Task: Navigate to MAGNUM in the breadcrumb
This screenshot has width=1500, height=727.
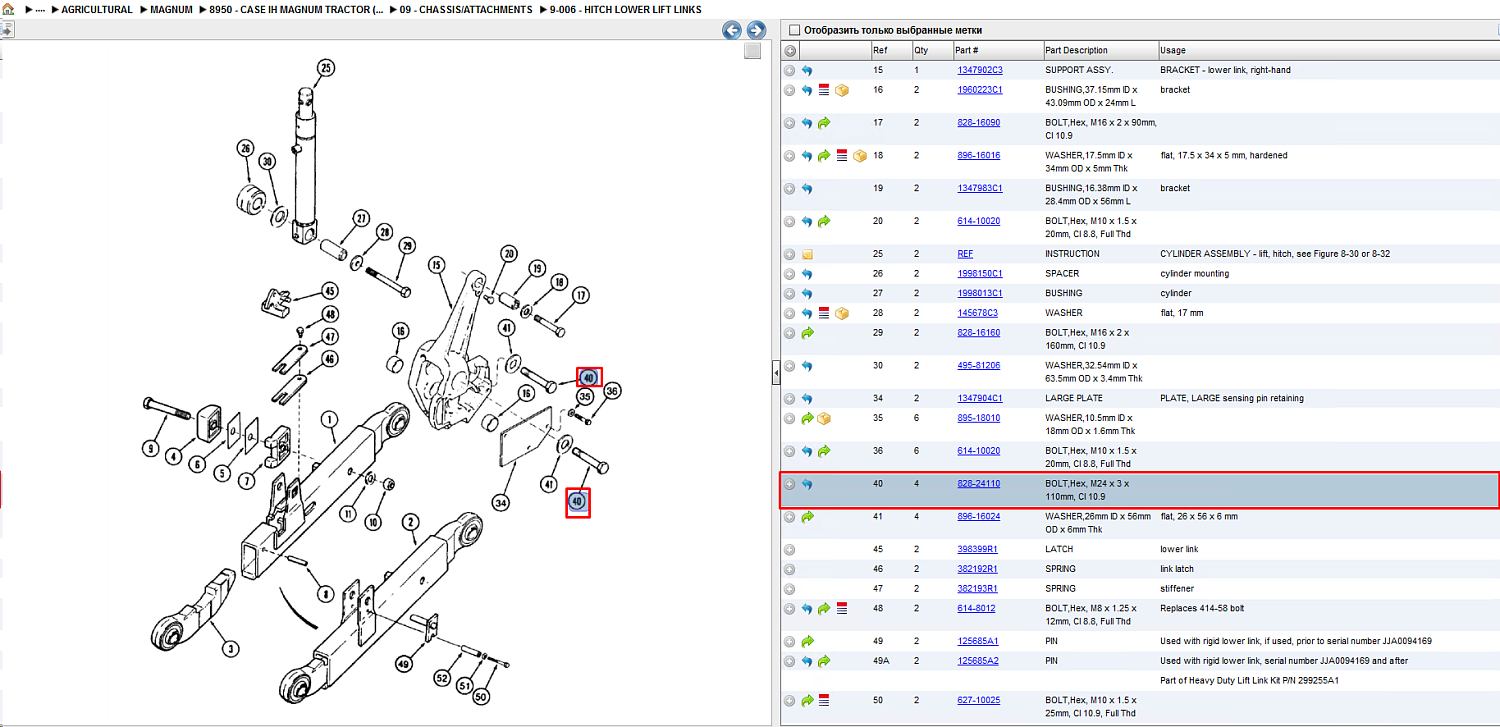Action: [x=172, y=10]
